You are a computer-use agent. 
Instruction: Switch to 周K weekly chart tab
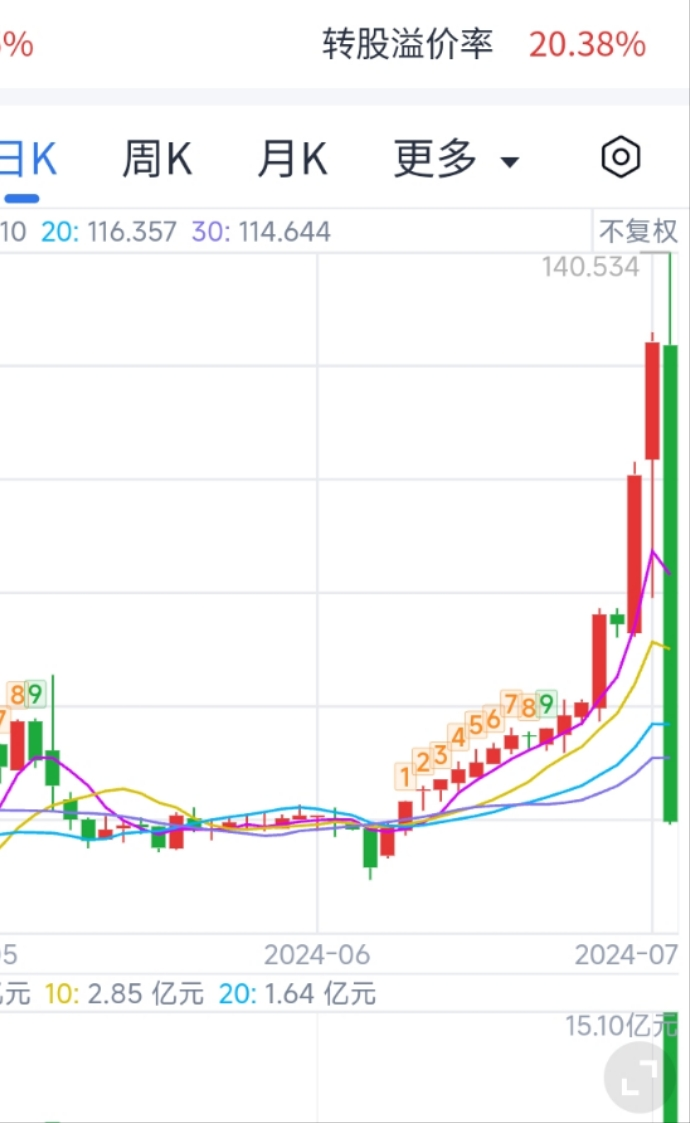pyautogui.click(x=157, y=158)
